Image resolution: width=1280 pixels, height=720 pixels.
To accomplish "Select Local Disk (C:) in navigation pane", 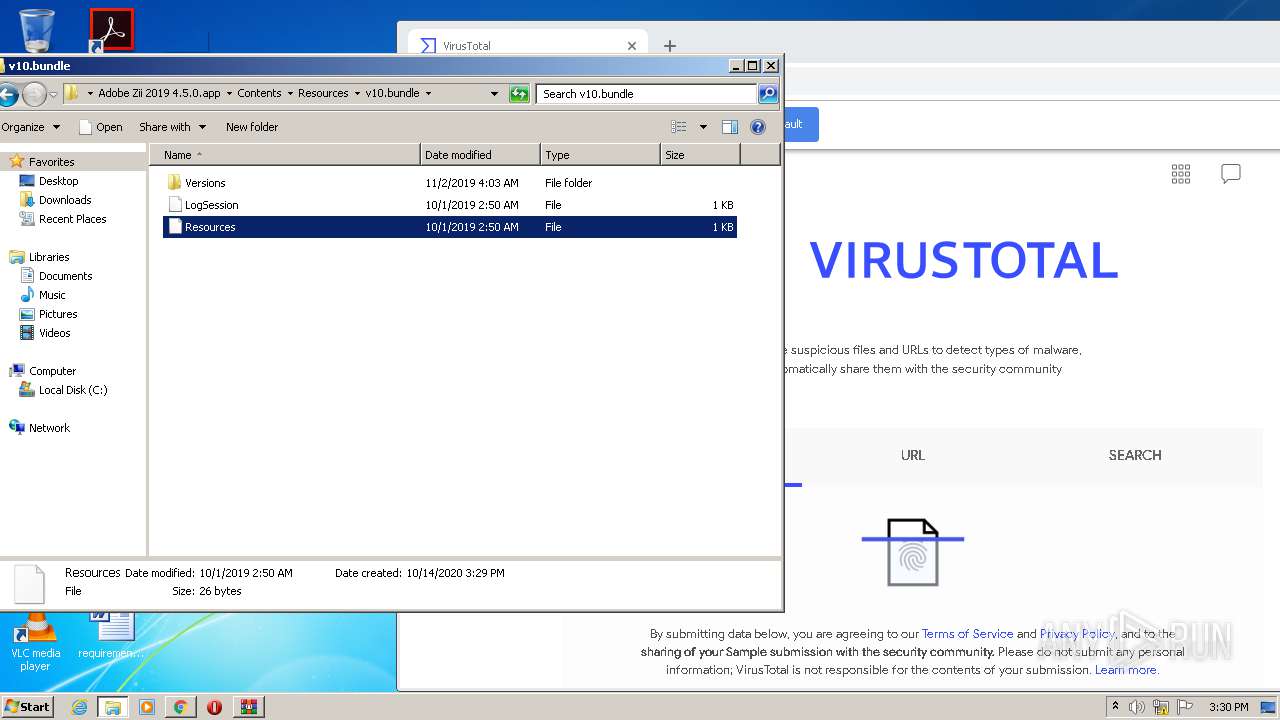I will [72, 390].
